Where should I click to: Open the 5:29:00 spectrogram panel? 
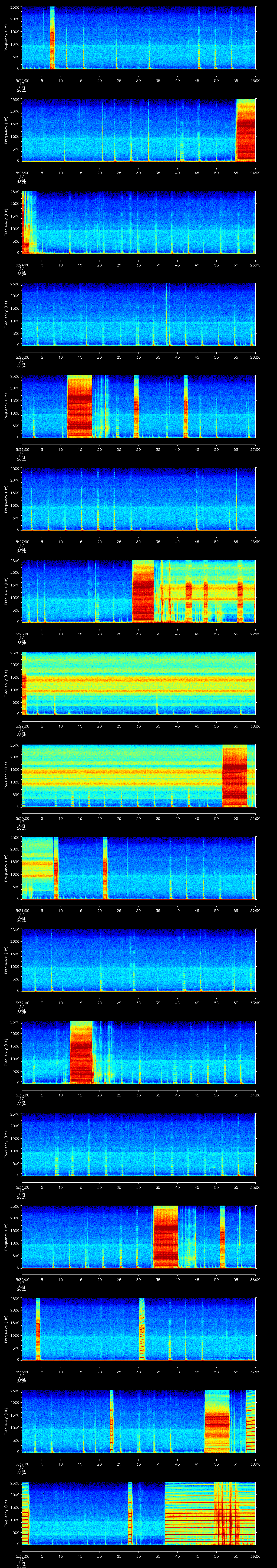point(138,683)
